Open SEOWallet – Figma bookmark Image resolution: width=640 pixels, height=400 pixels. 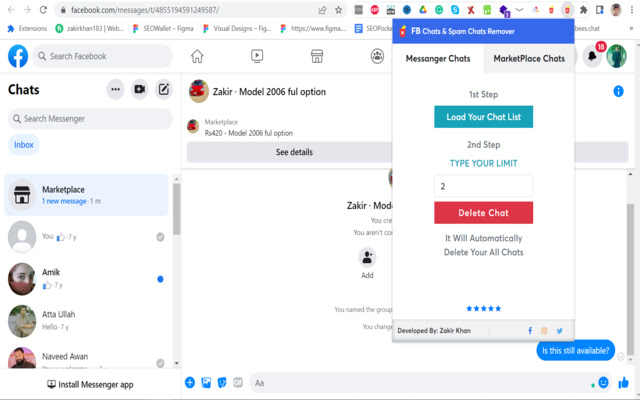[x=163, y=28]
